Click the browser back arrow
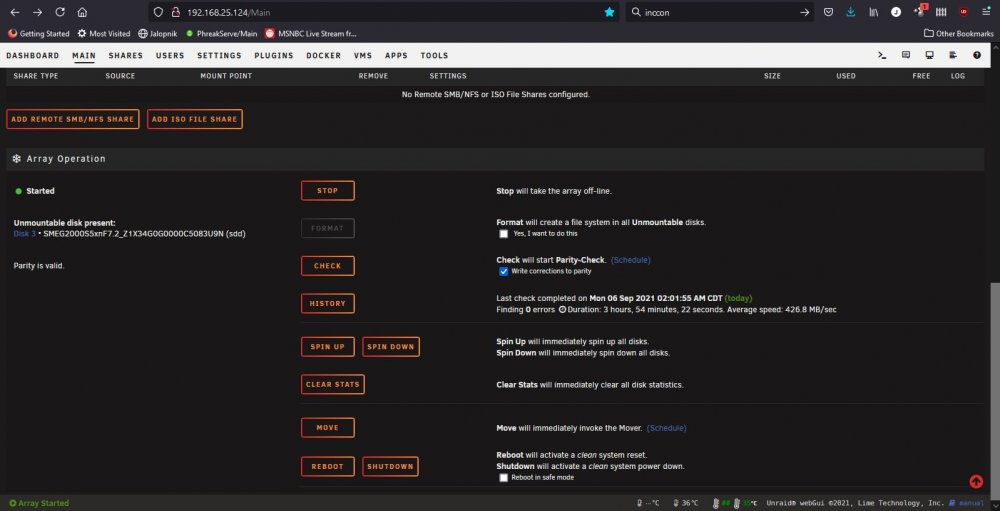 click(x=15, y=12)
